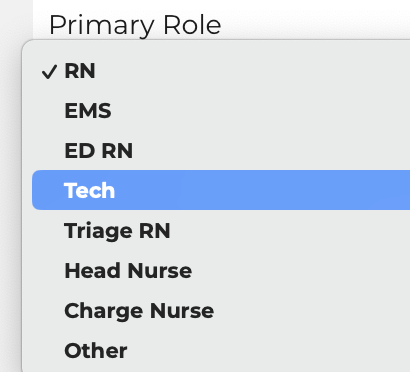Click the Primary Role field label
Screen dimensions: 410x372
click(135, 25)
